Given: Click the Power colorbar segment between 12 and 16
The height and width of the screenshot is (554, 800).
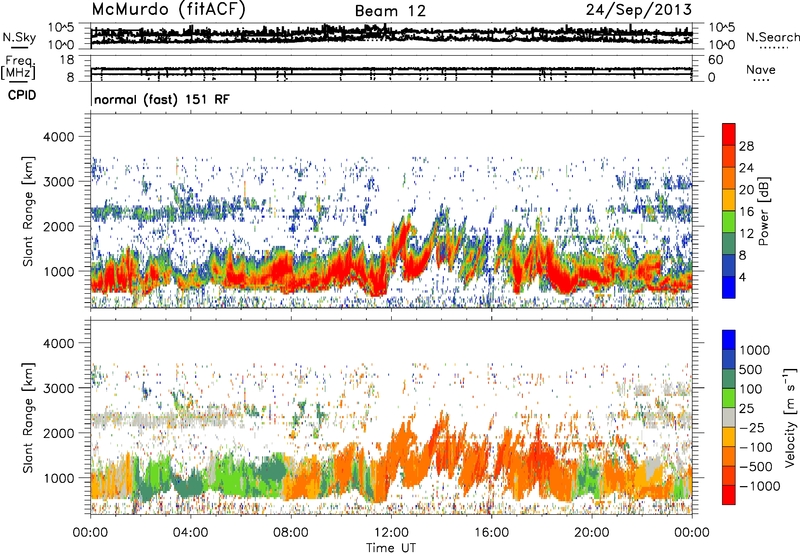Looking at the screenshot, I should point(729,222).
